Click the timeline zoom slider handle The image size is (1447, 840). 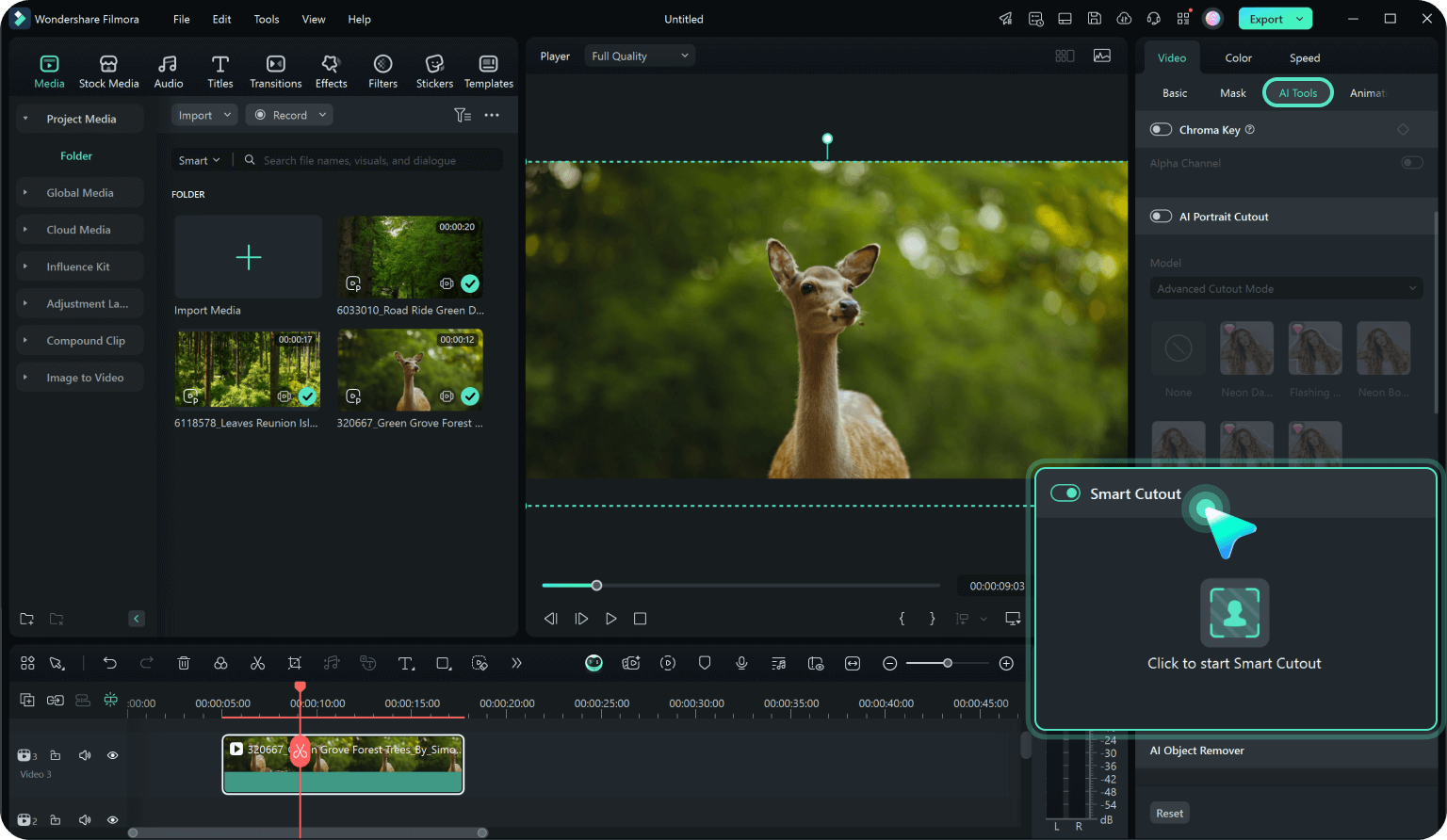948,663
